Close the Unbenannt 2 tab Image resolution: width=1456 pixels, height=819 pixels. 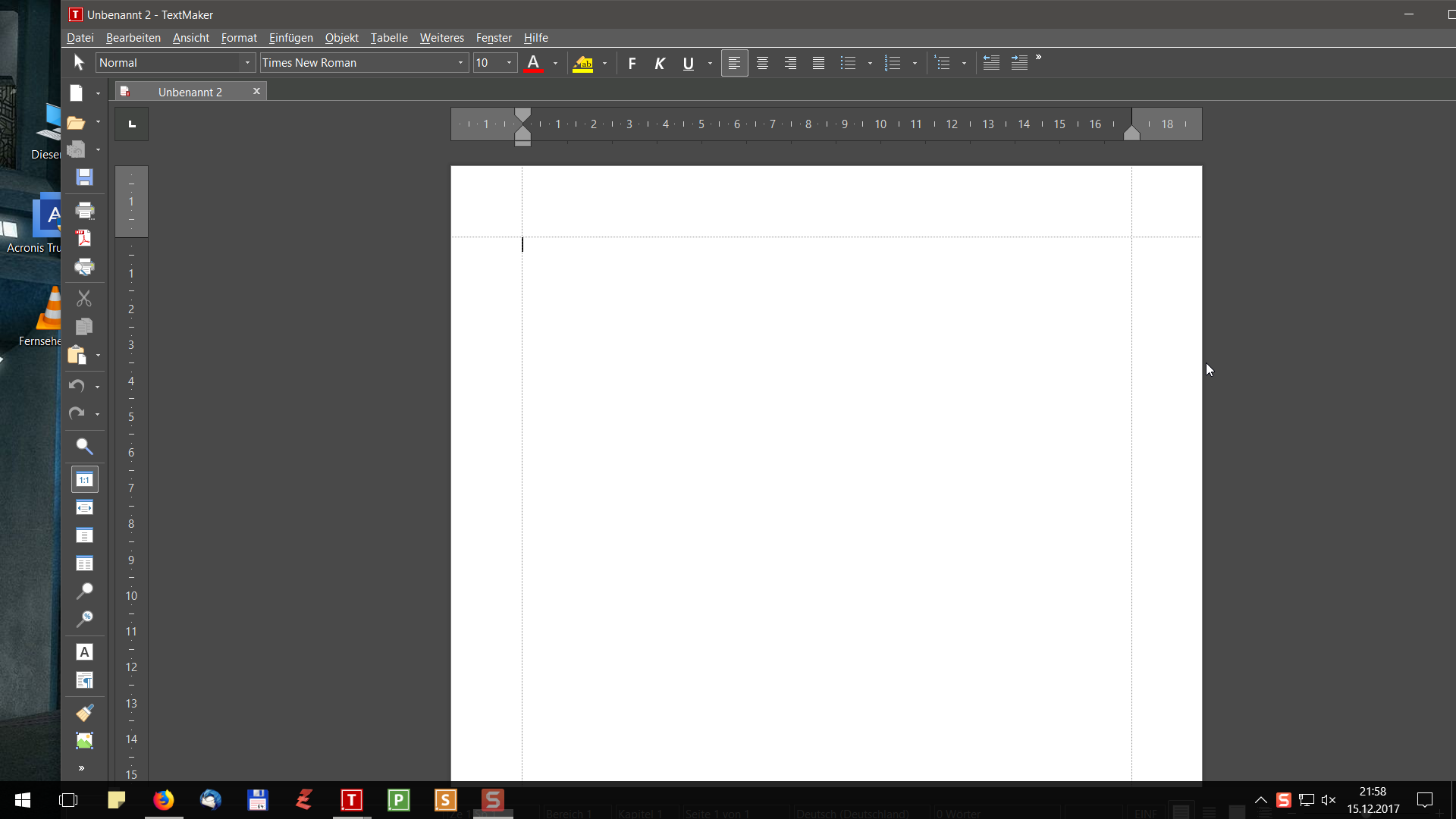click(x=256, y=91)
